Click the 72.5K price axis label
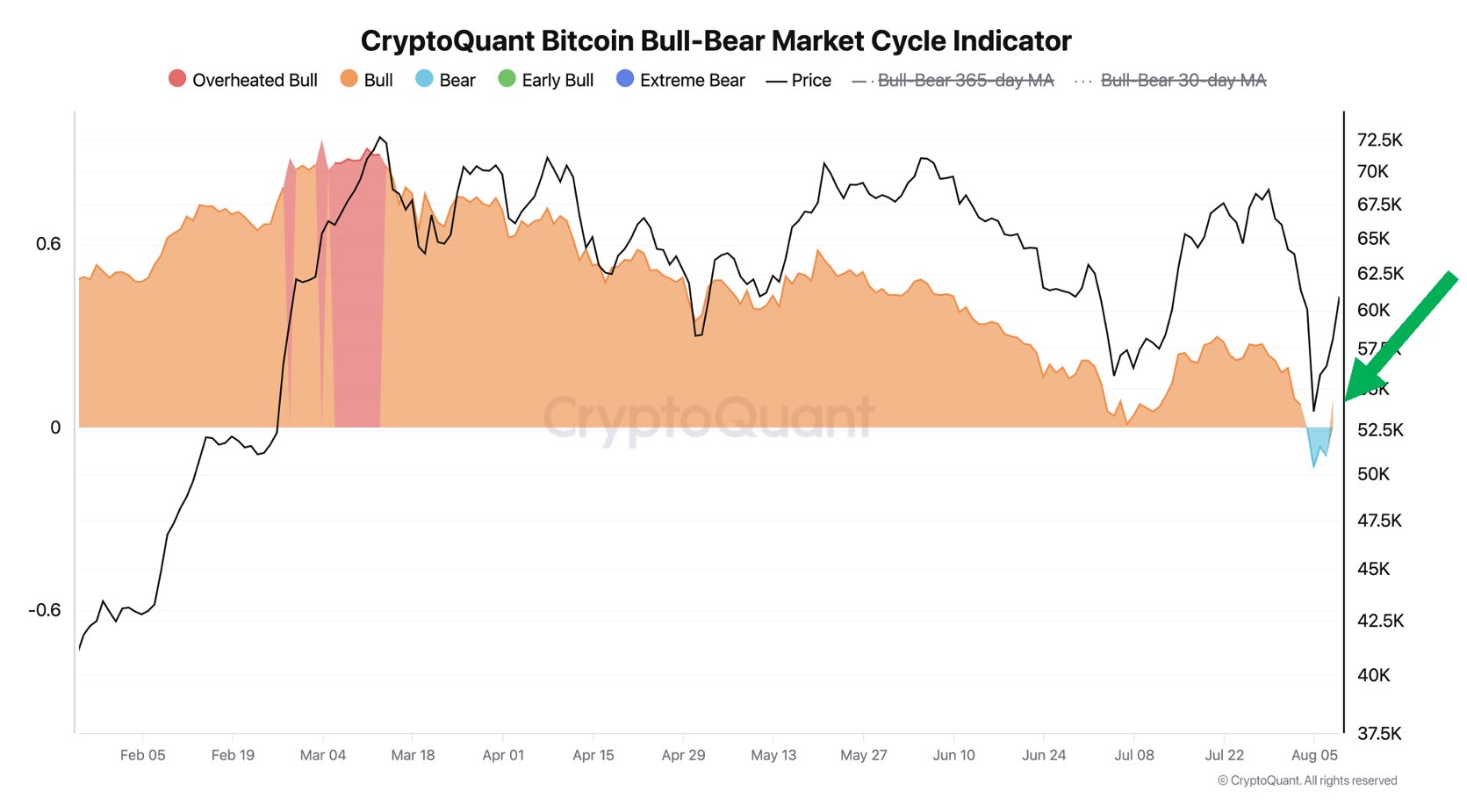 [x=1379, y=140]
